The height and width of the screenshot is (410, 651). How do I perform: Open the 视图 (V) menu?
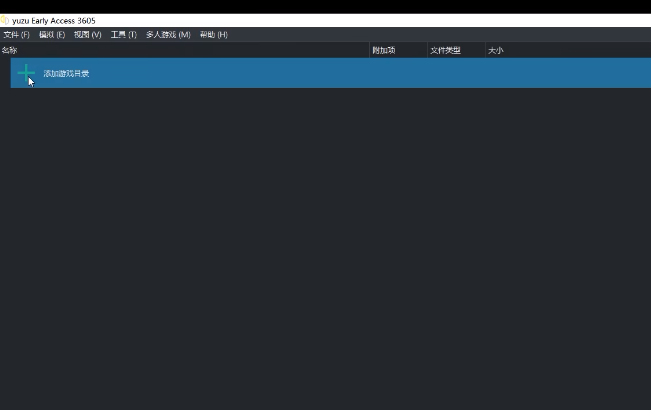pyautogui.click(x=87, y=35)
